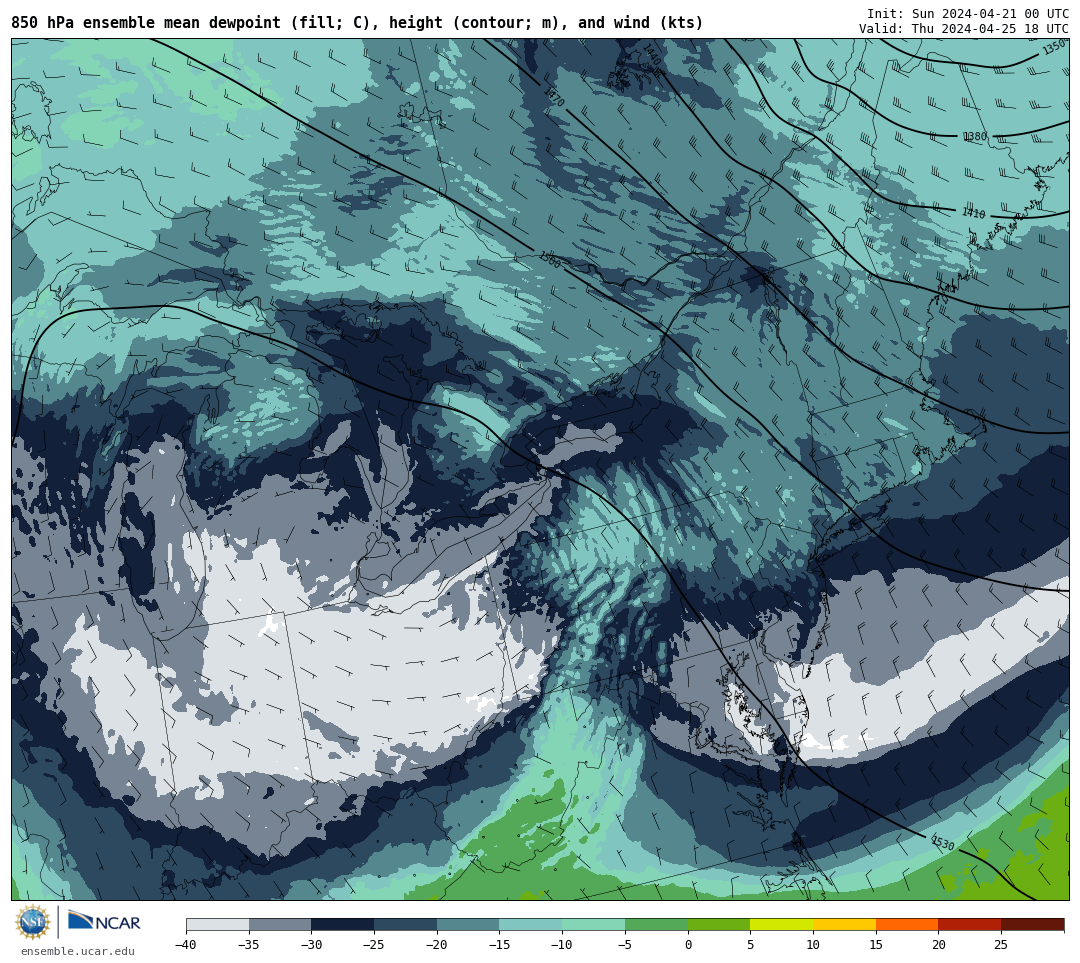Select the darkest navy -30 to -25 colorbar segment
Viewport: 1080px width, 963px height.
[x=342, y=924]
